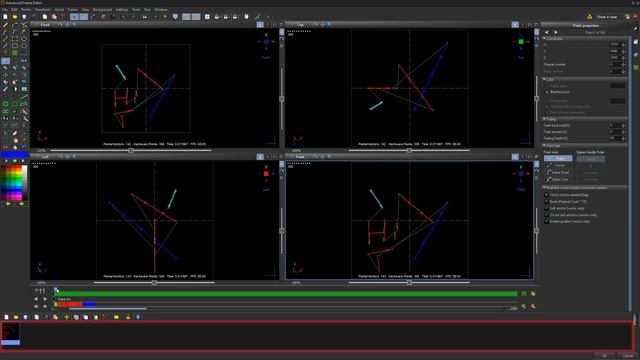Select the green rectangle outline tool in toolbox
The image size is (640, 360).
coord(15,104)
